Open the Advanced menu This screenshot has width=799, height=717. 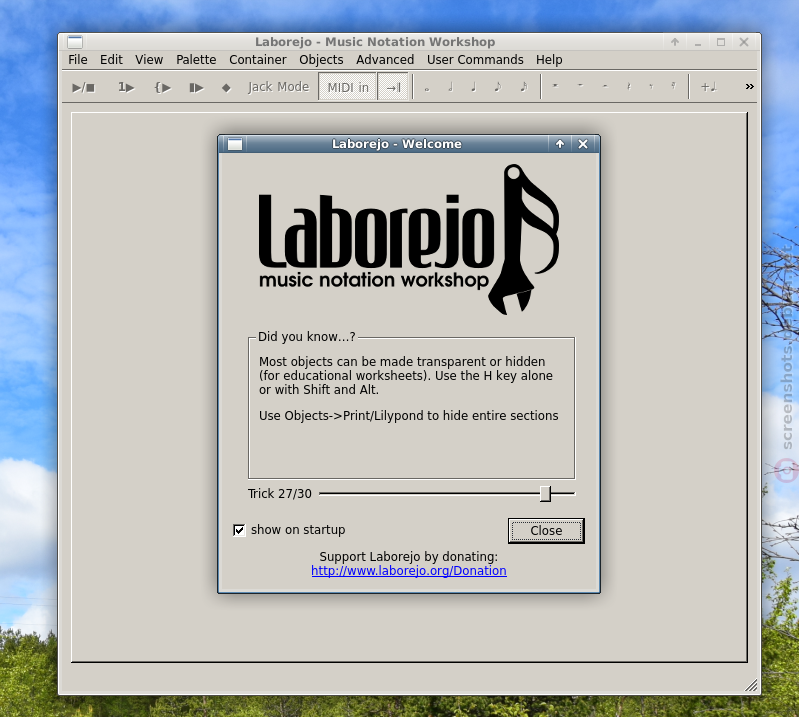click(385, 60)
